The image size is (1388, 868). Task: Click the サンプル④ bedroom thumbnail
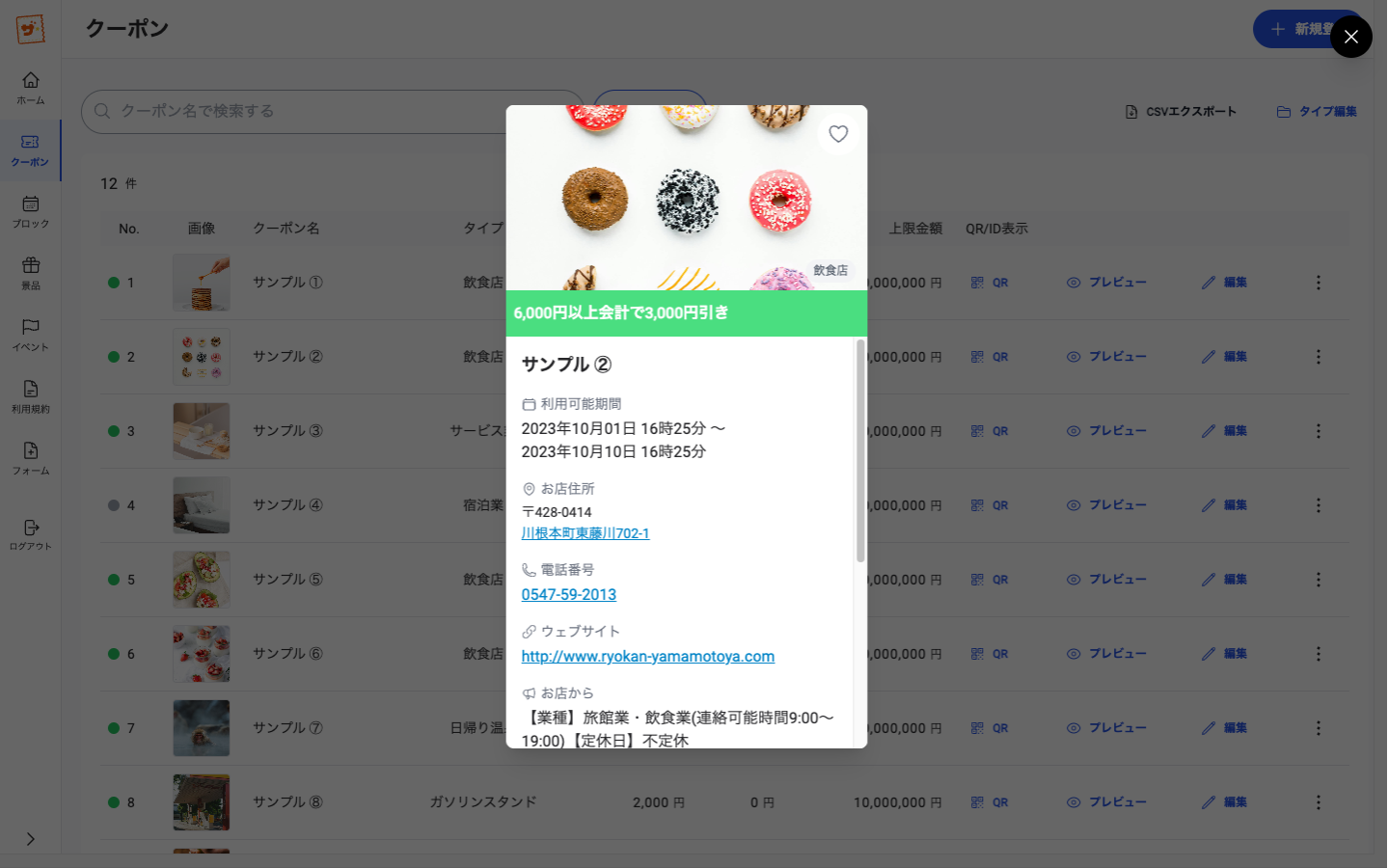tap(202, 505)
